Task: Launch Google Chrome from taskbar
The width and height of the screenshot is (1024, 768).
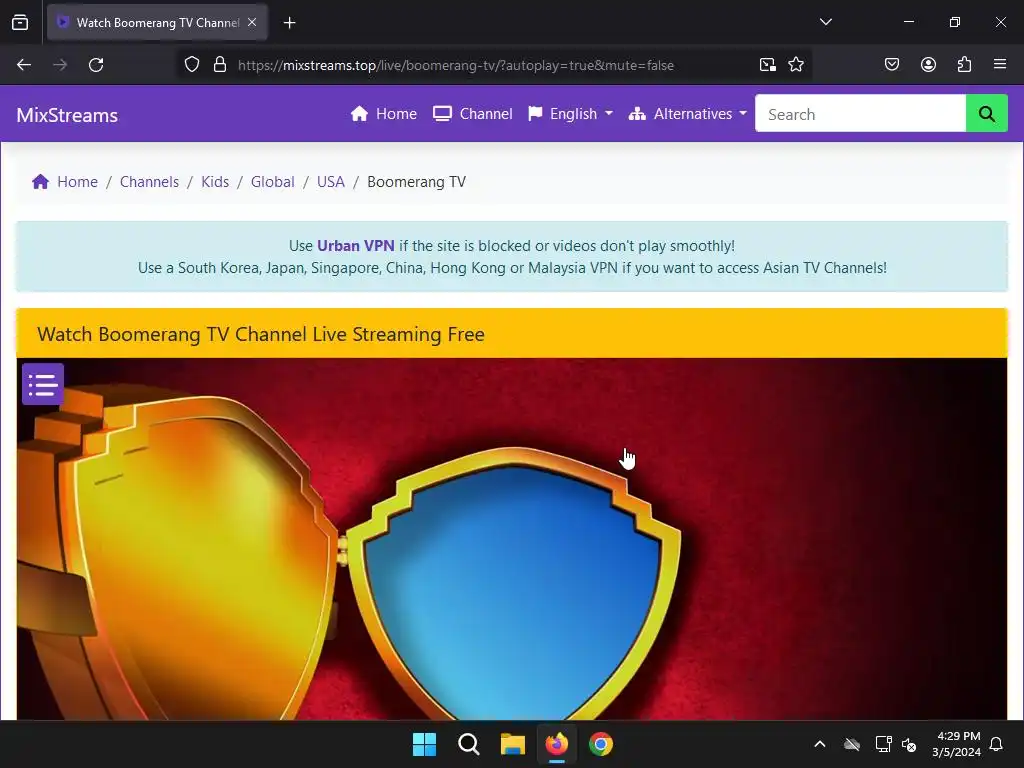Action: tap(601, 744)
